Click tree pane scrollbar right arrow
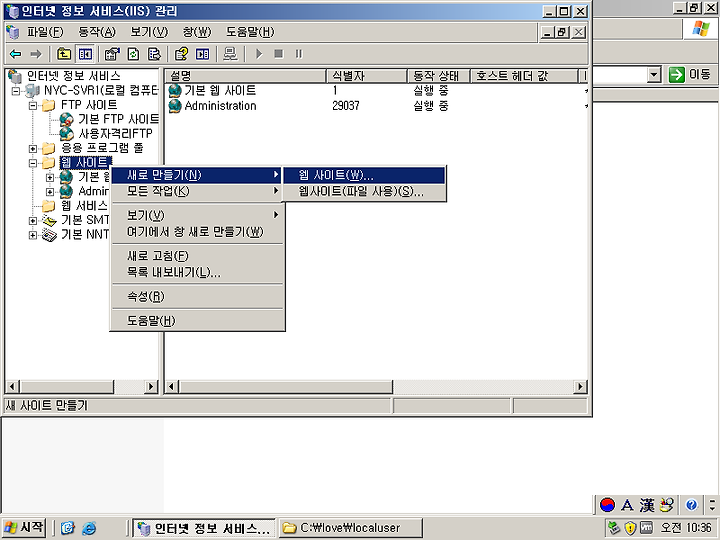This screenshot has width=720, height=540. pos(151,387)
